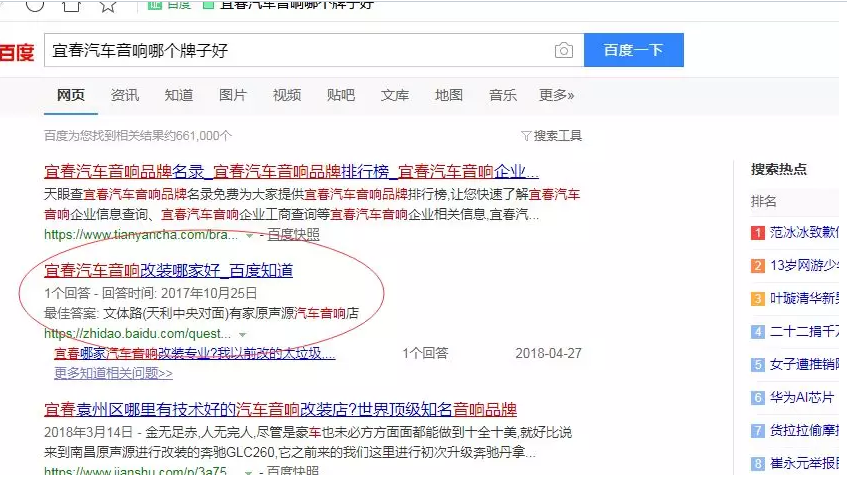Image resolution: width=847 pixels, height=490 pixels.
Task: Open the 音乐 tab
Action: (503, 95)
